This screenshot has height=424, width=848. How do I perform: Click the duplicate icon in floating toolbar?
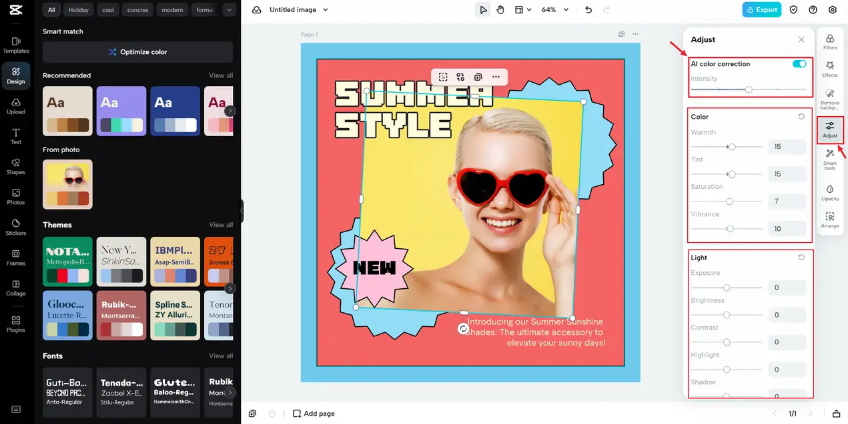478,77
